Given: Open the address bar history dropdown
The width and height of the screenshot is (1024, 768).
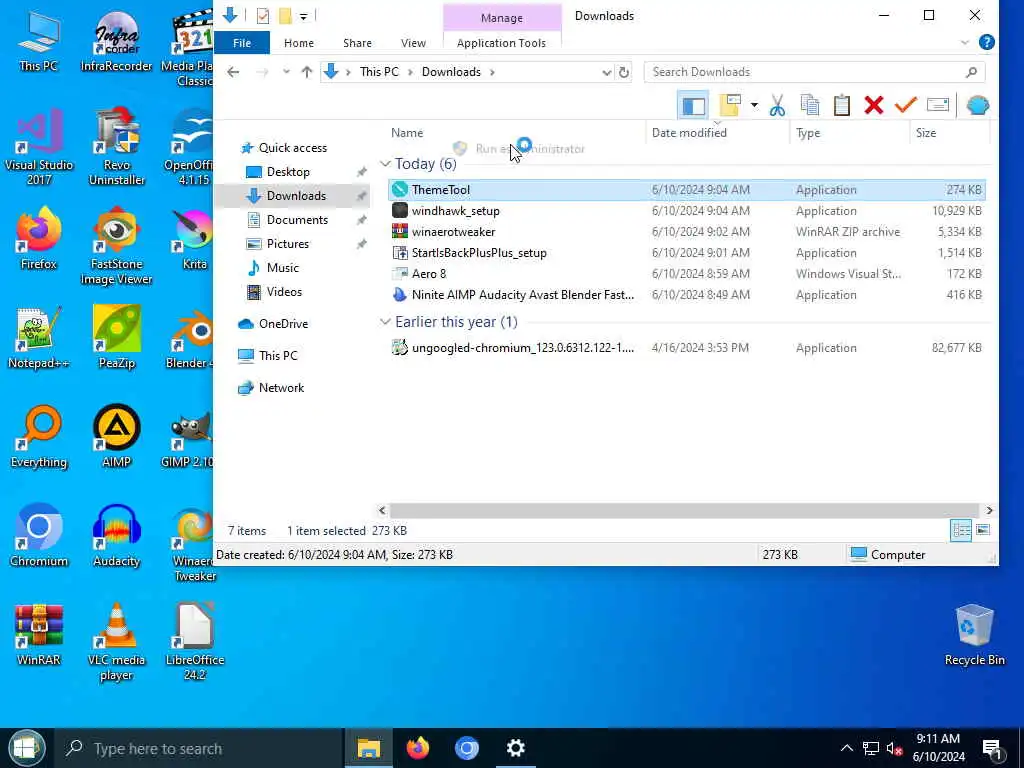Looking at the screenshot, I should 606,72.
